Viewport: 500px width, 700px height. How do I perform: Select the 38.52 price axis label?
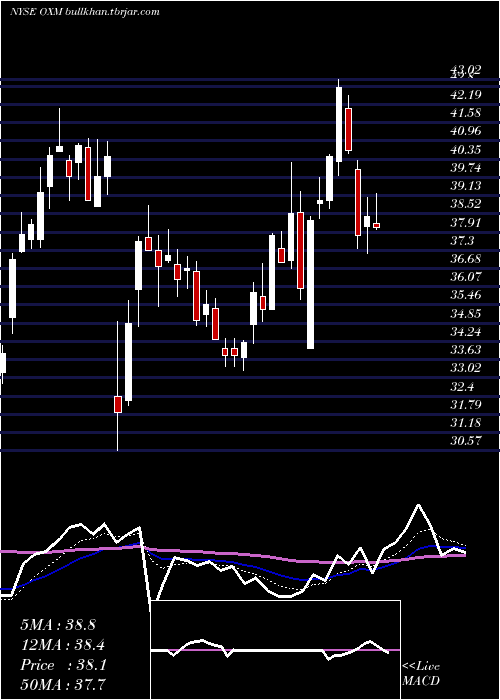click(465, 204)
